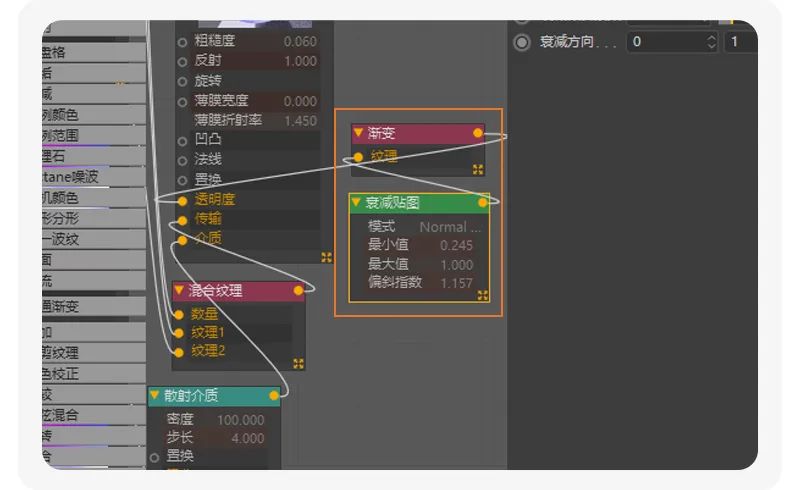Screen dimensions: 800x490
Task: Adjust the 最小值 0.245 value slider
Action: pos(456,246)
